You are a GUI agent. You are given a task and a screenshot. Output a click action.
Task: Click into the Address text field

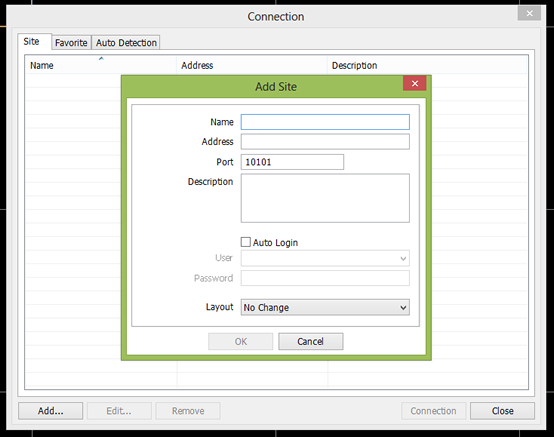click(x=325, y=142)
